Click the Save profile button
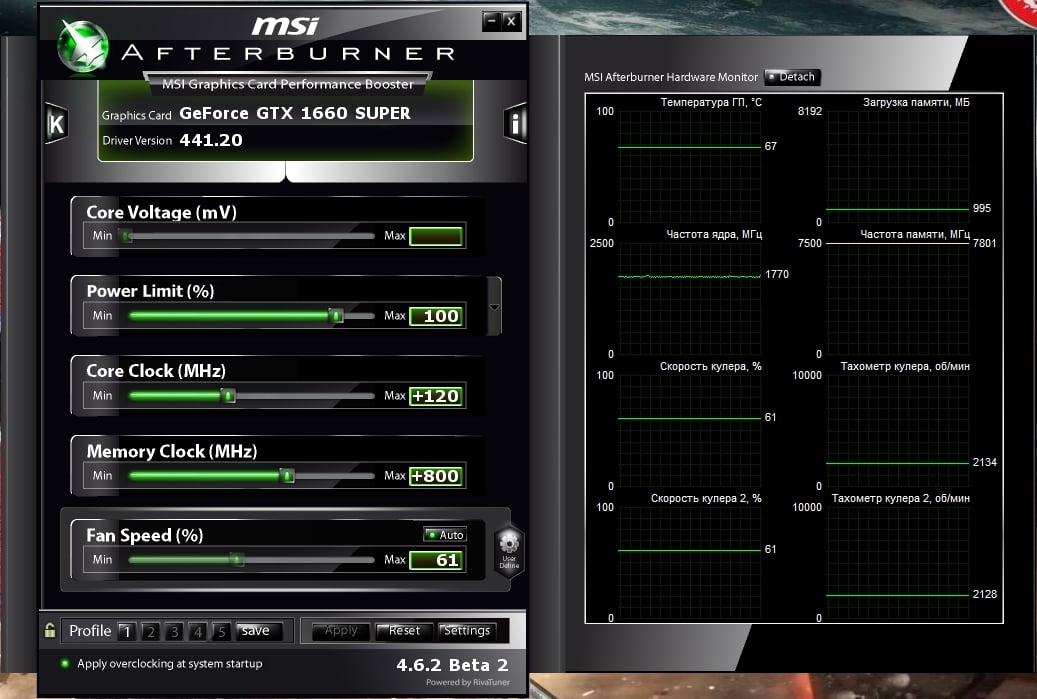 point(256,631)
